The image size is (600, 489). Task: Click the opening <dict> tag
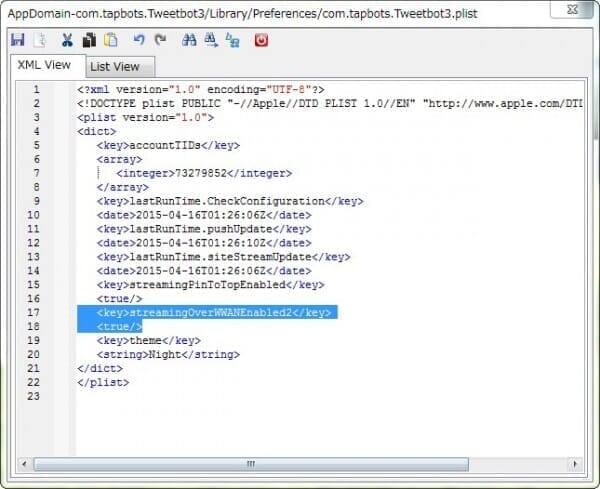[x=96, y=131]
